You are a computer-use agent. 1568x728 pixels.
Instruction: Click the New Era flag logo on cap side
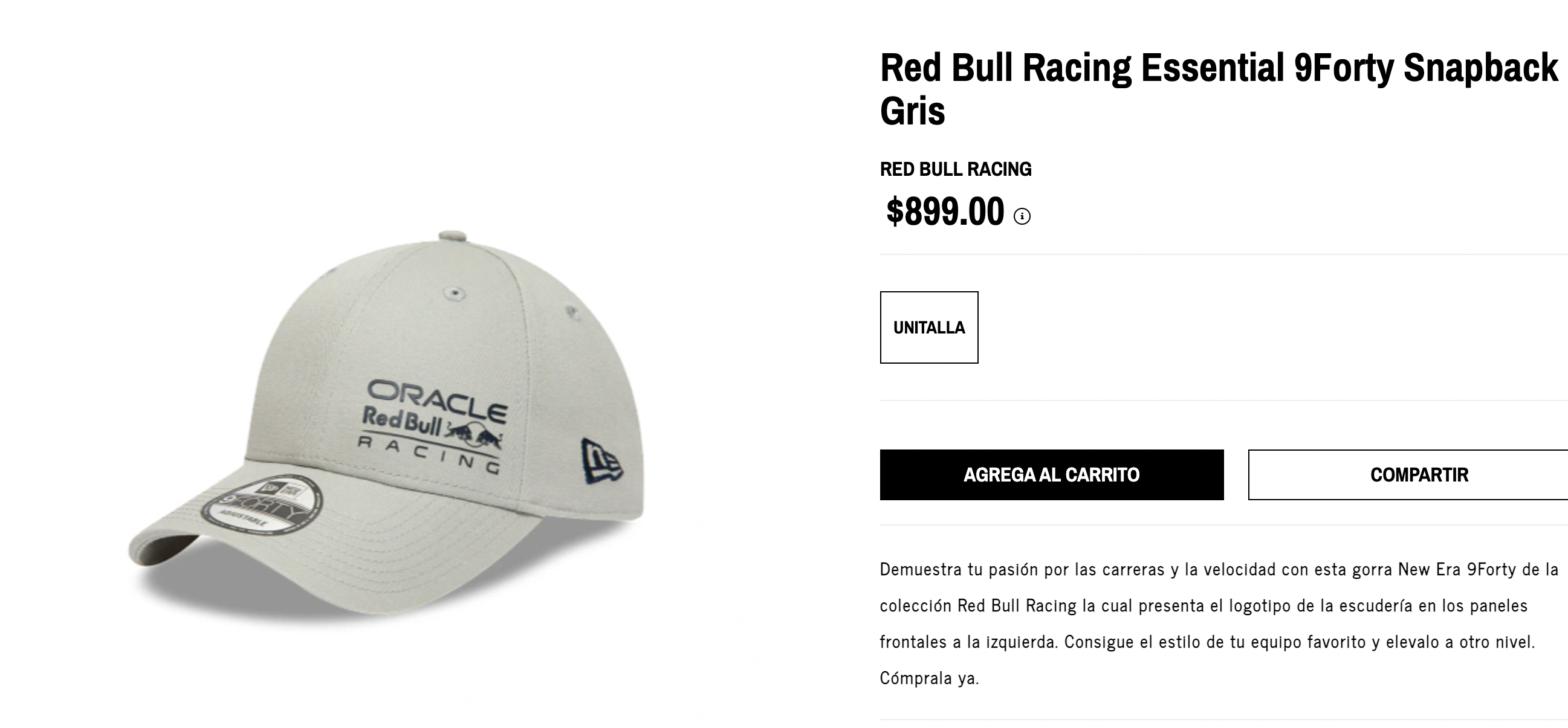click(x=601, y=462)
